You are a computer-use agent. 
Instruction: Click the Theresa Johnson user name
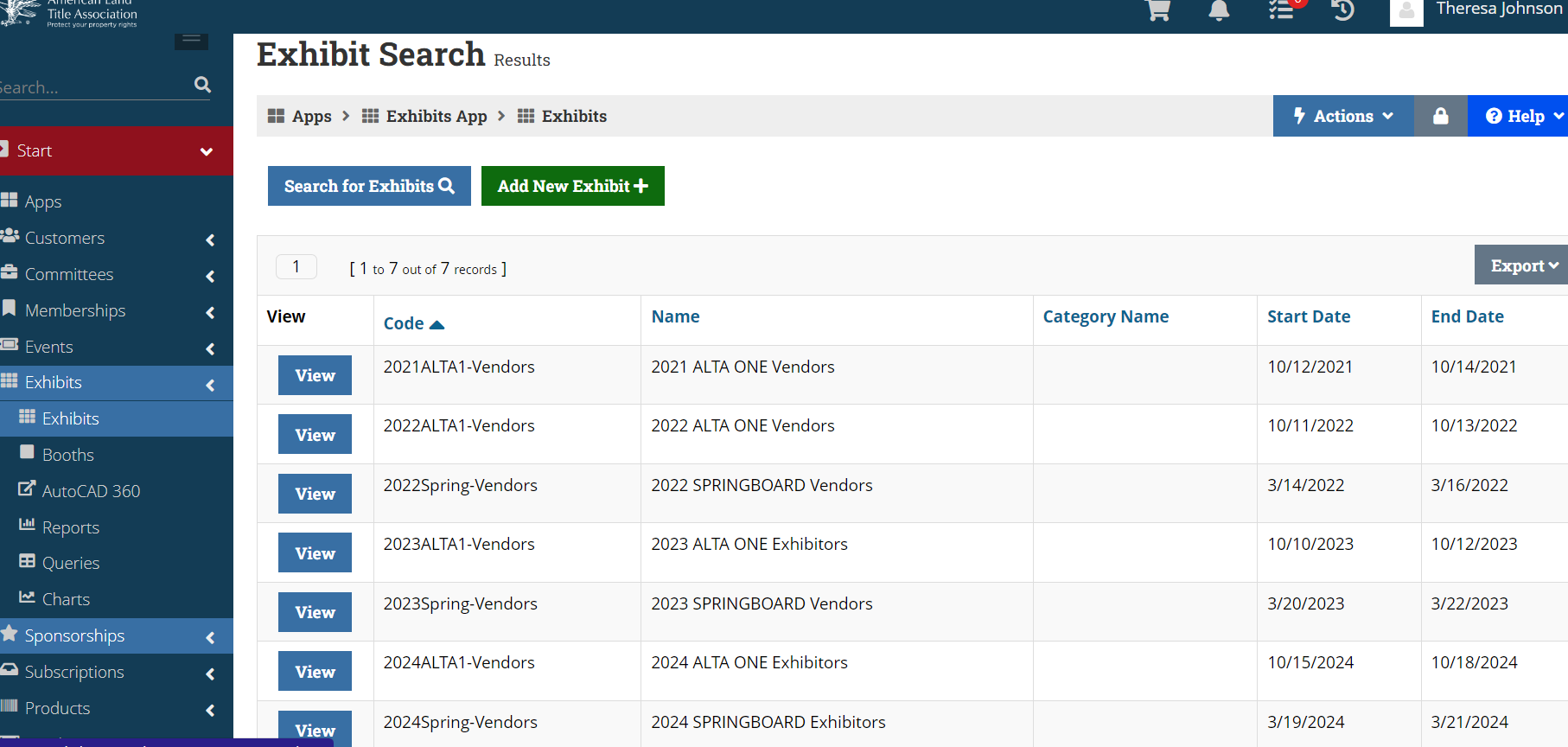click(x=1499, y=9)
